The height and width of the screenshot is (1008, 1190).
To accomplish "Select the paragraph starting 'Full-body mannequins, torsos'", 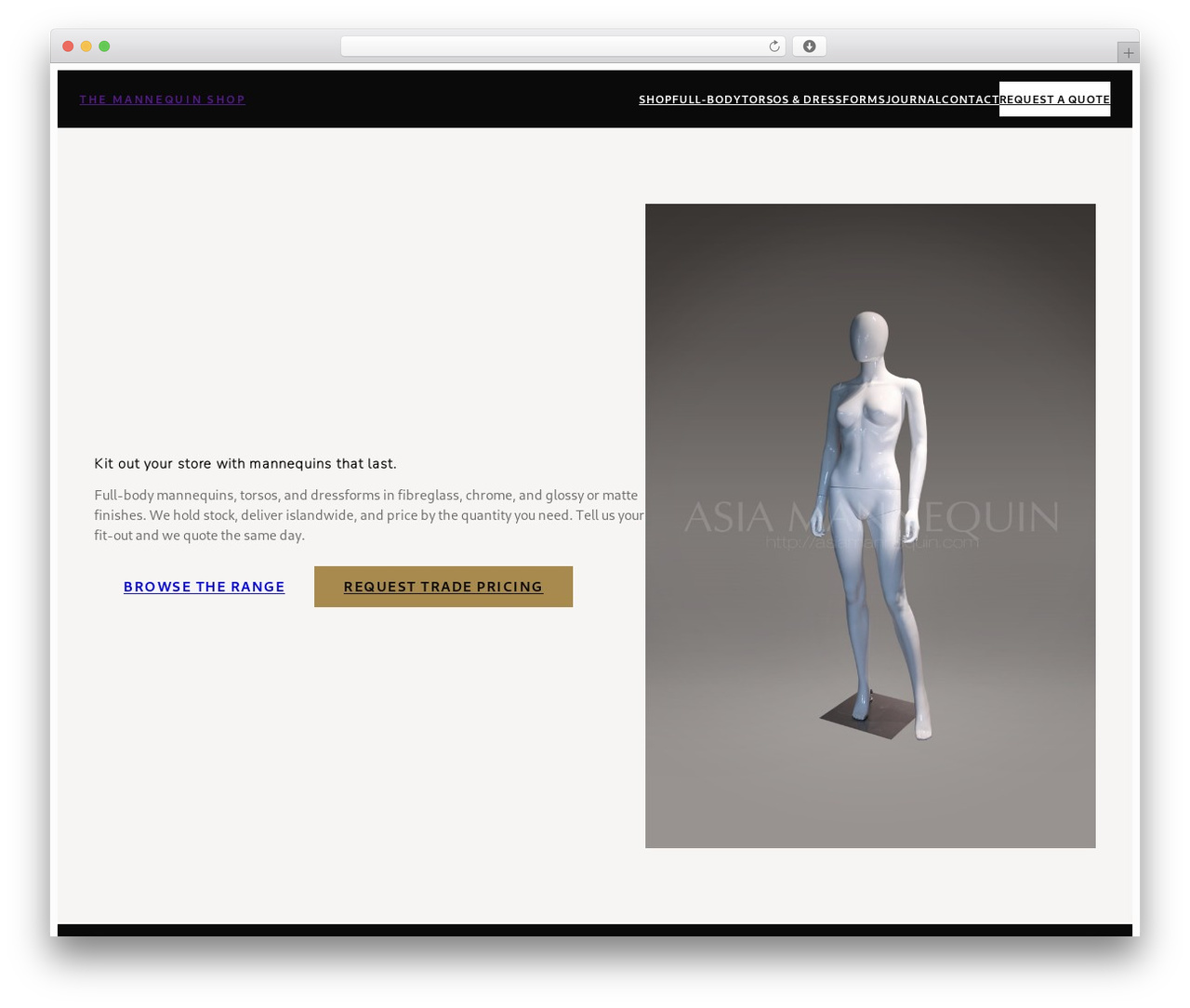I will [369, 515].
